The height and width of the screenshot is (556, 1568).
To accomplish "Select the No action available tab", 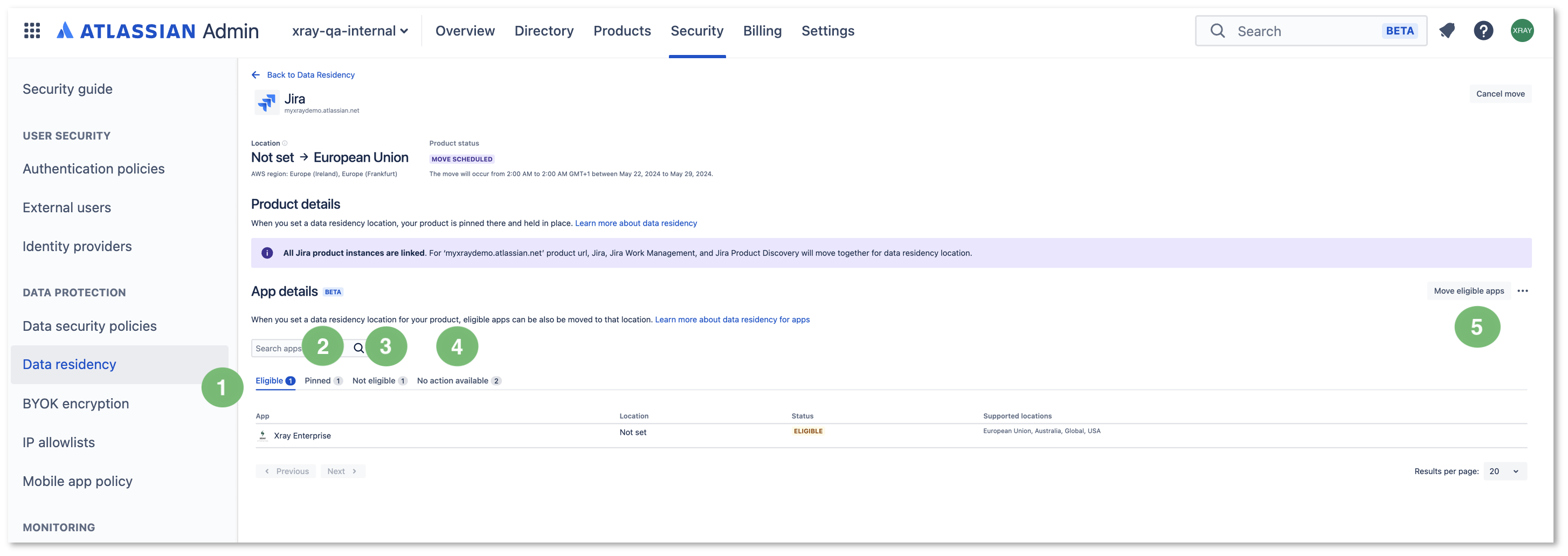I will tap(458, 381).
